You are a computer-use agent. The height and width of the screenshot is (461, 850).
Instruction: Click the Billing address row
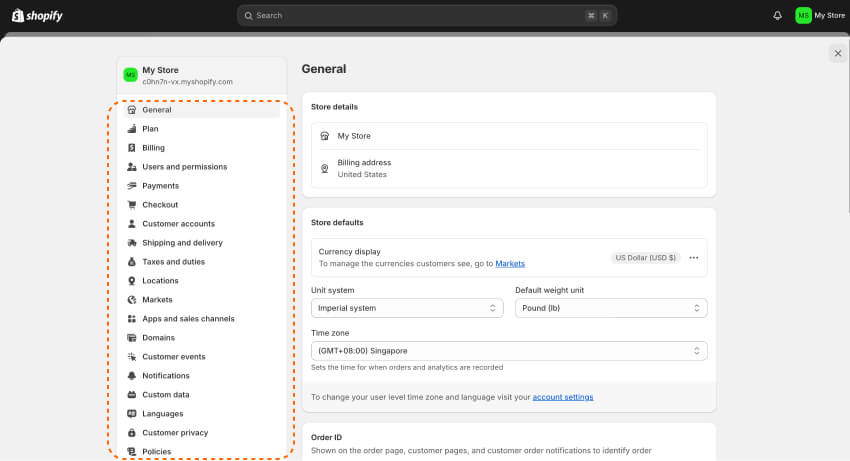[x=509, y=169]
